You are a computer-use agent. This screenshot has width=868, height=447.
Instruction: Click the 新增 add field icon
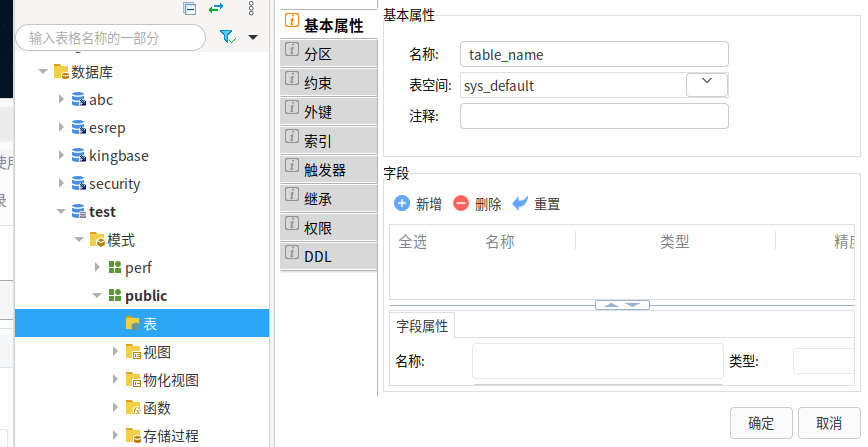(402, 203)
